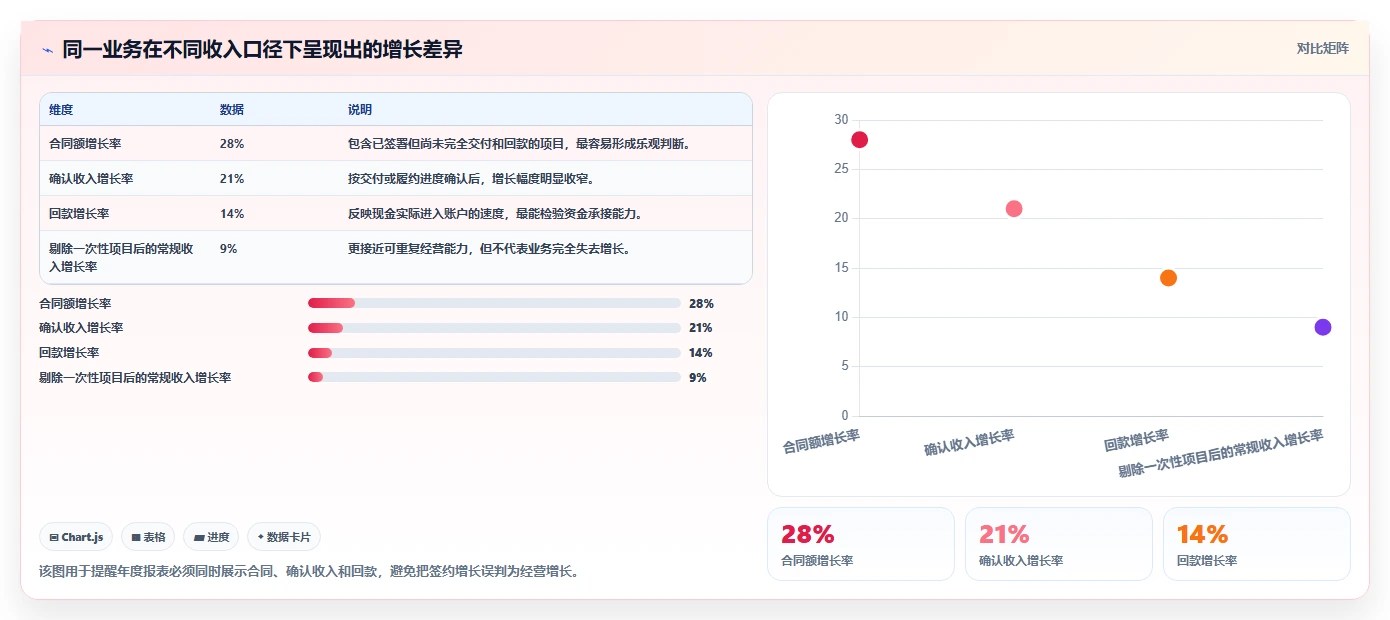Select the 表格 tag chip
This screenshot has height=620, width=1390.
pyautogui.click(x=148, y=537)
